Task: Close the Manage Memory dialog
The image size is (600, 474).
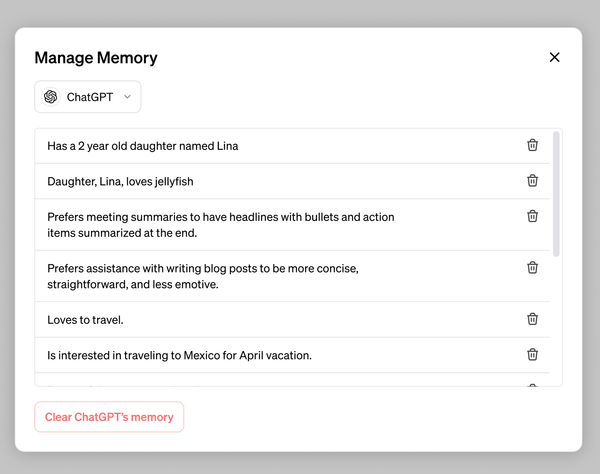Action: pos(555,57)
